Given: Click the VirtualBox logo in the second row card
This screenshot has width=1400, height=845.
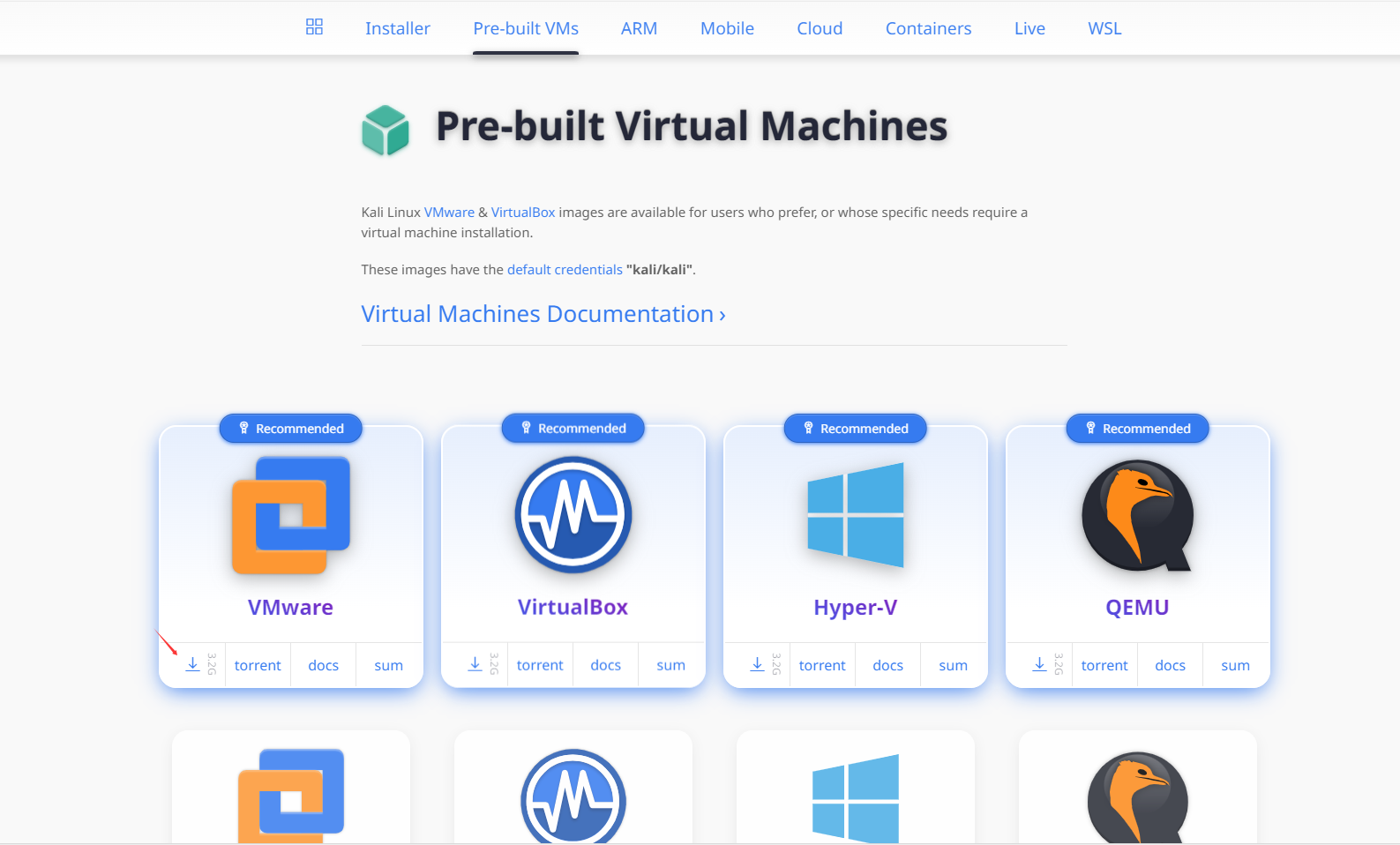Looking at the screenshot, I should [573, 796].
